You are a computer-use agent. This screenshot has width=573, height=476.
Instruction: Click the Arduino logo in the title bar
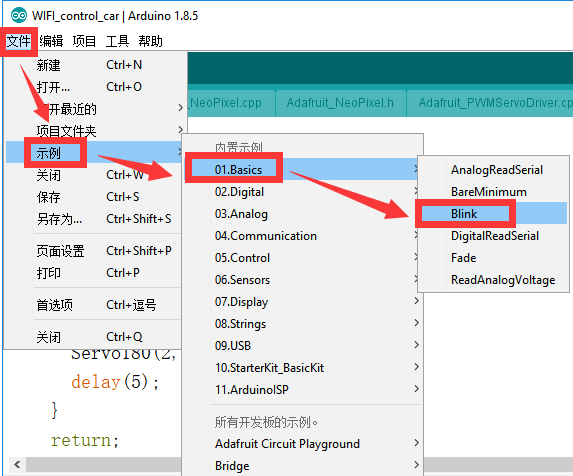click(19, 15)
